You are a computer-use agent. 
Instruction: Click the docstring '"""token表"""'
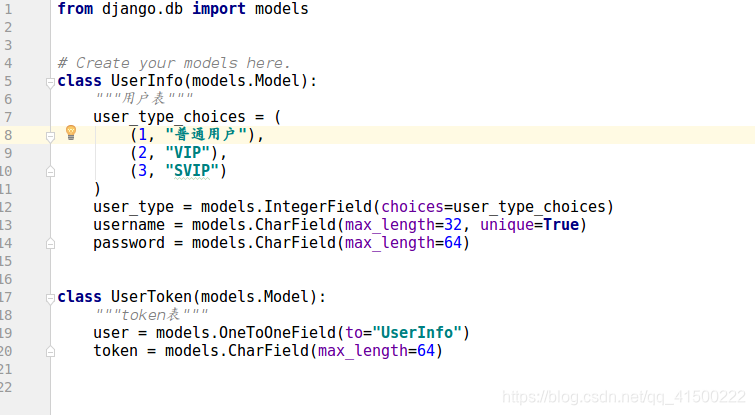[x=152, y=314]
